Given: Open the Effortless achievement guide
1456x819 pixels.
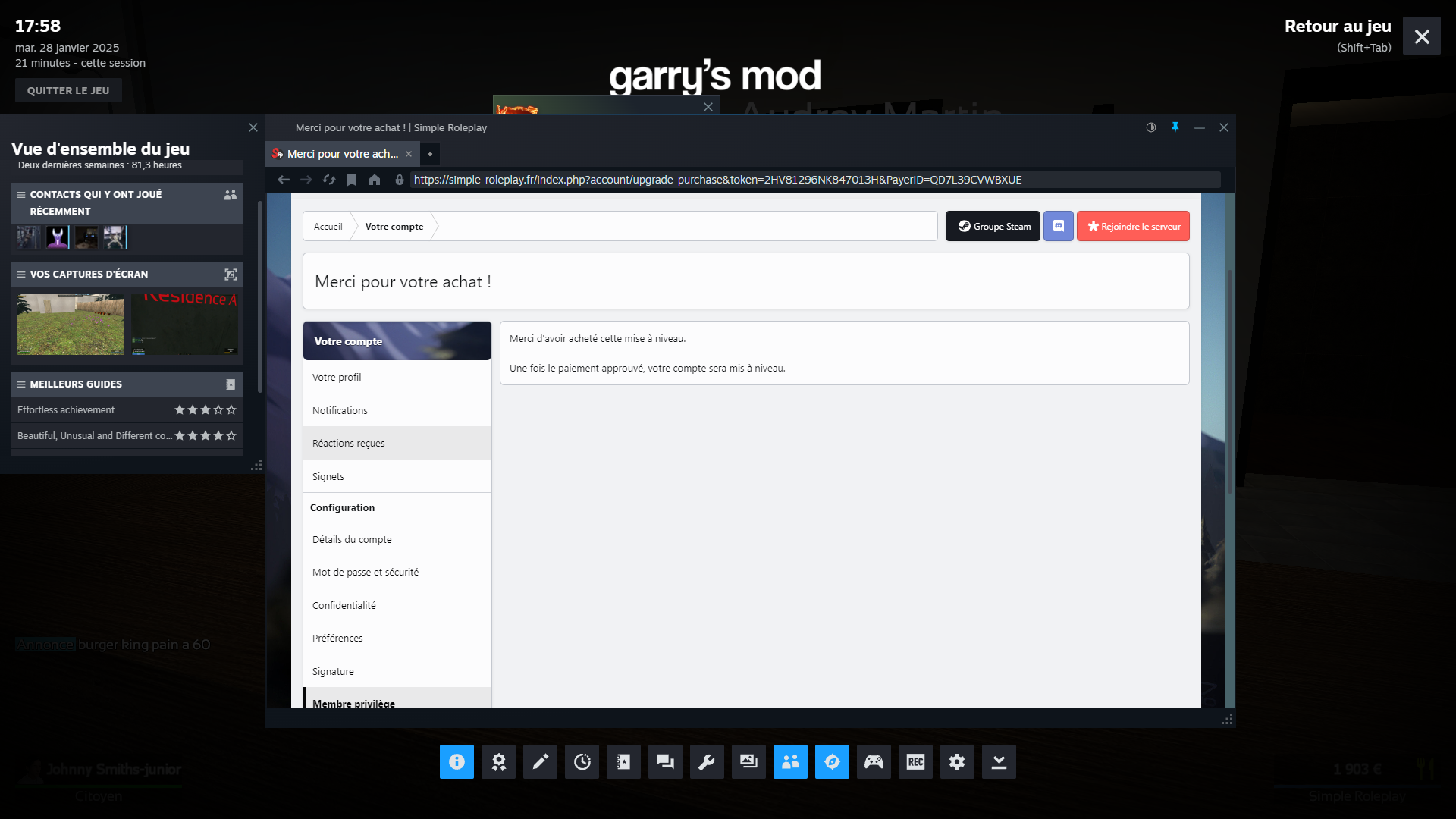Looking at the screenshot, I should click(x=127, y=409).
